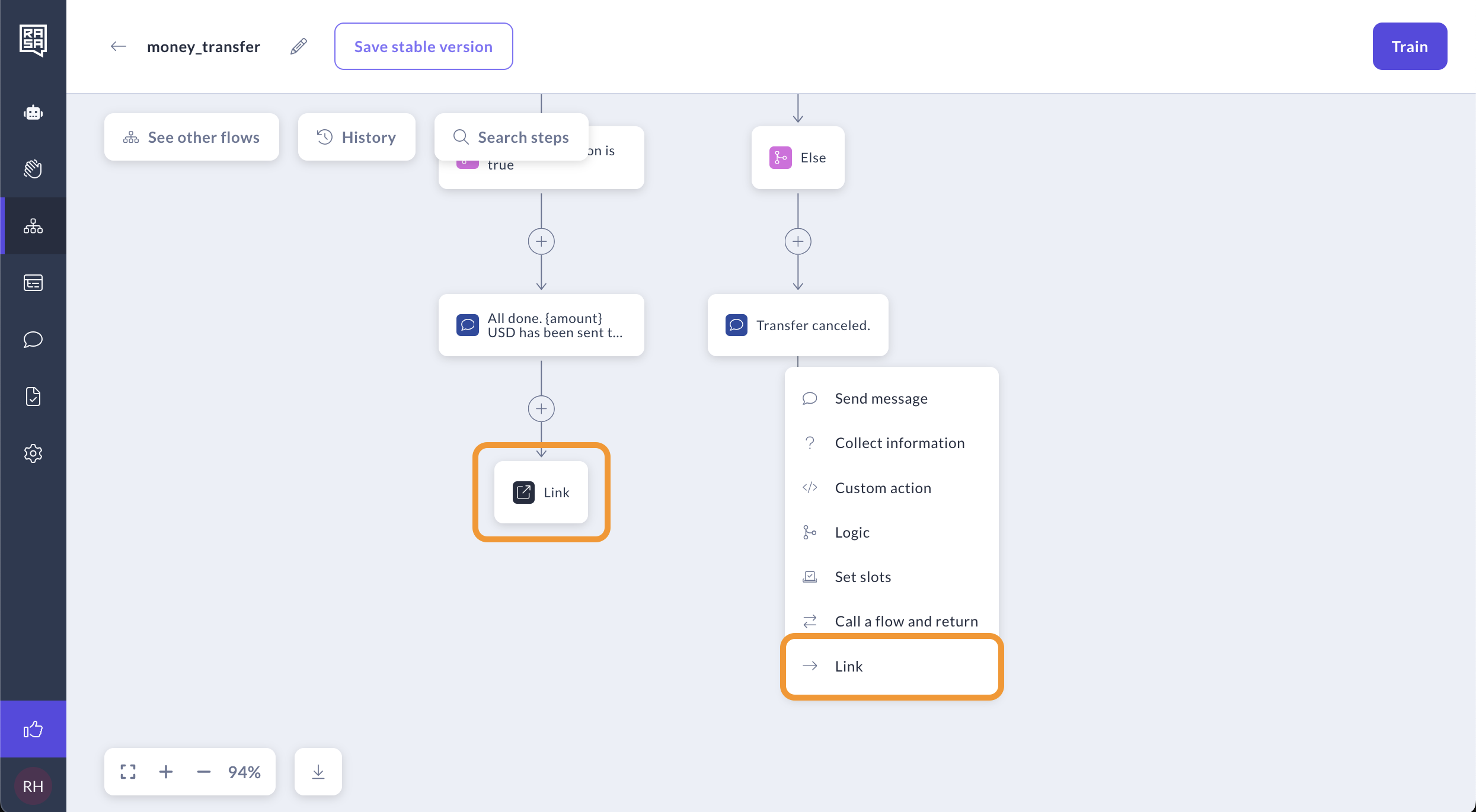Click the pencil icon to rename flow

[299, 46]
